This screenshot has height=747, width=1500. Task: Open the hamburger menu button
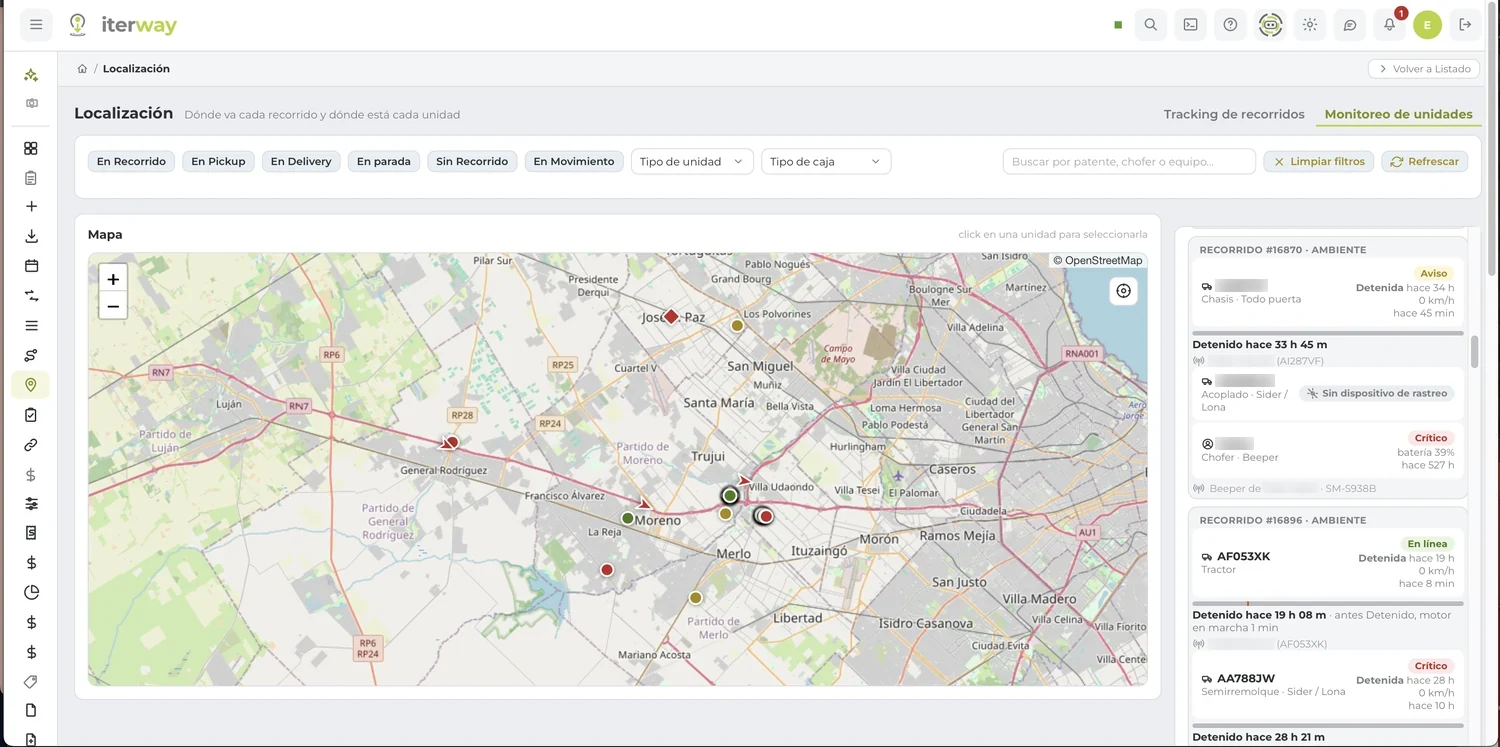click(36, 25)
